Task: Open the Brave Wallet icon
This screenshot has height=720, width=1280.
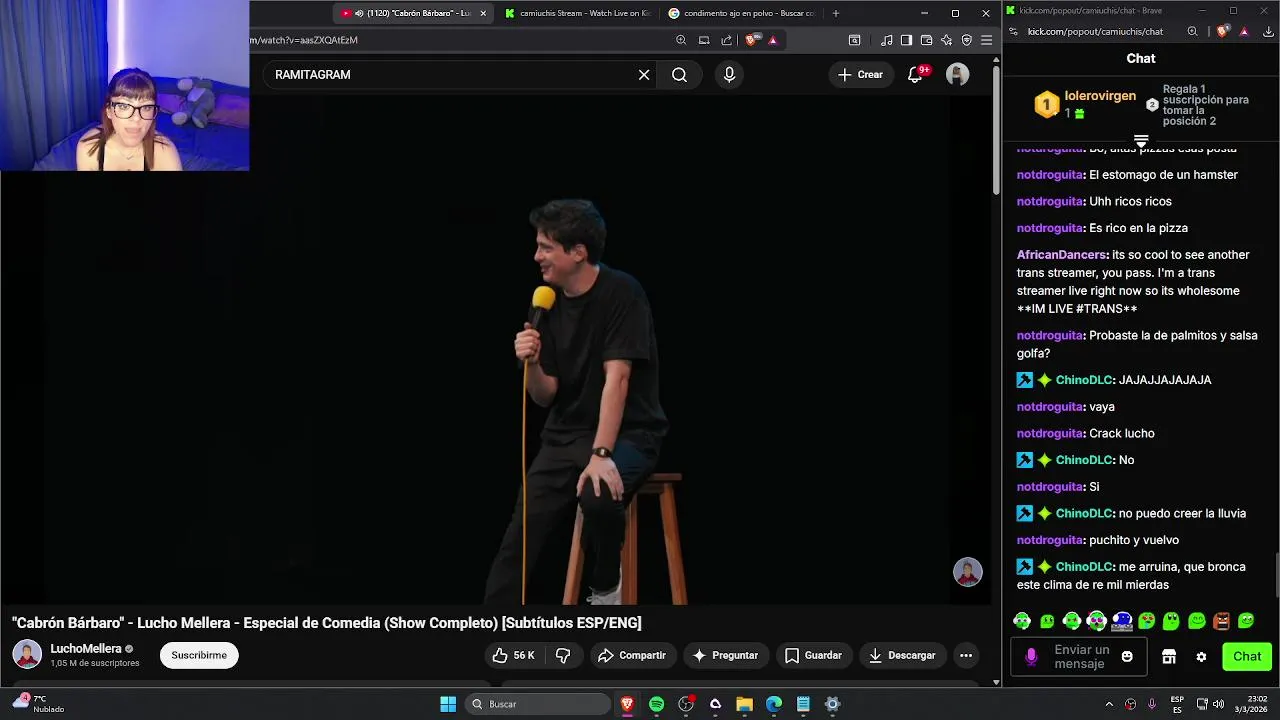Action: (x=926, y=40)
